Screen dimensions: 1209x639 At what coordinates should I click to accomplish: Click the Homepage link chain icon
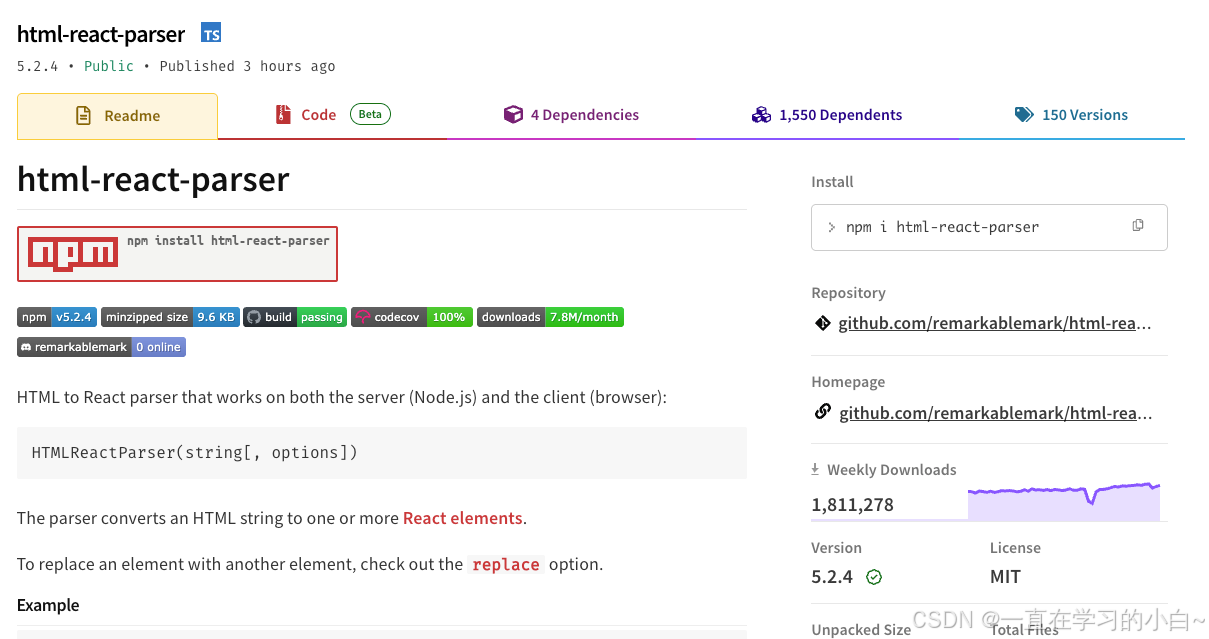(x=823, y=411)
